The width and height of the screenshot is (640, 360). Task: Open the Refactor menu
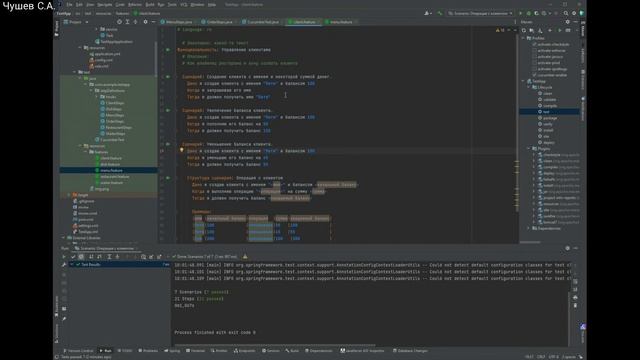point(135,4)
